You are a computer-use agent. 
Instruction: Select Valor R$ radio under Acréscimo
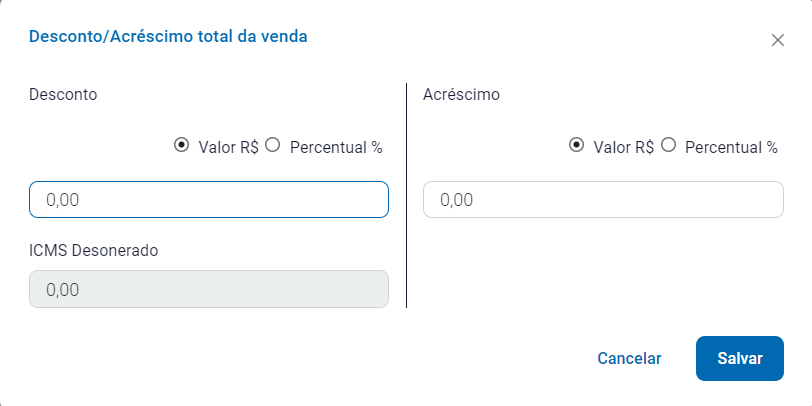click(576, 145)
